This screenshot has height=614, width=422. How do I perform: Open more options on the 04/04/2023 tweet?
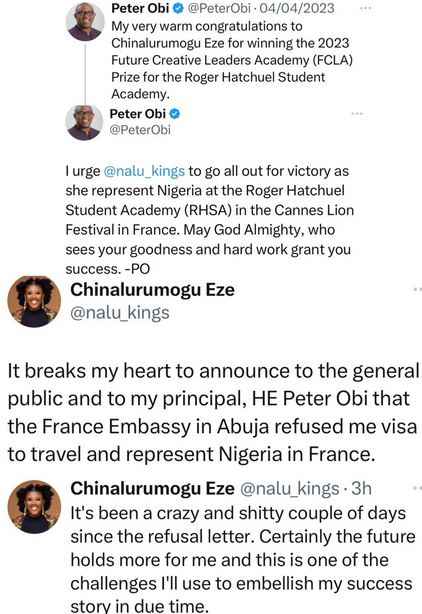point(365,8)
